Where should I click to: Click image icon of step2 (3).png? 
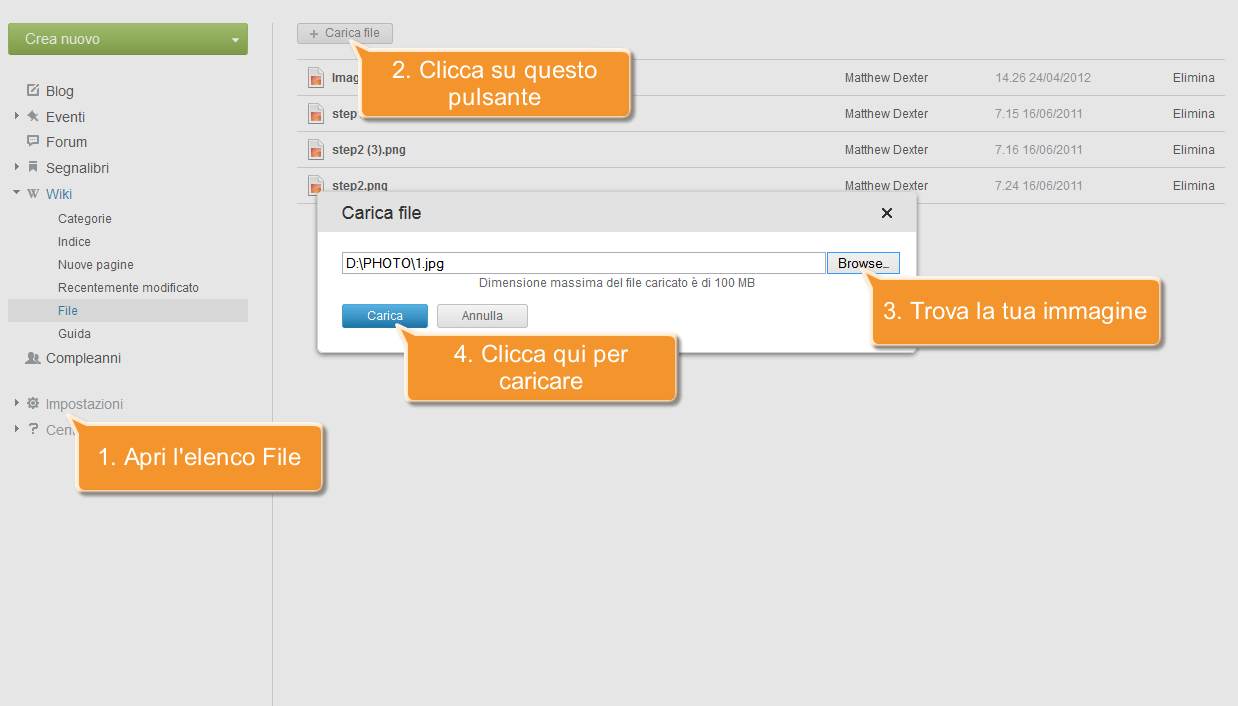(x=315, y=150)
